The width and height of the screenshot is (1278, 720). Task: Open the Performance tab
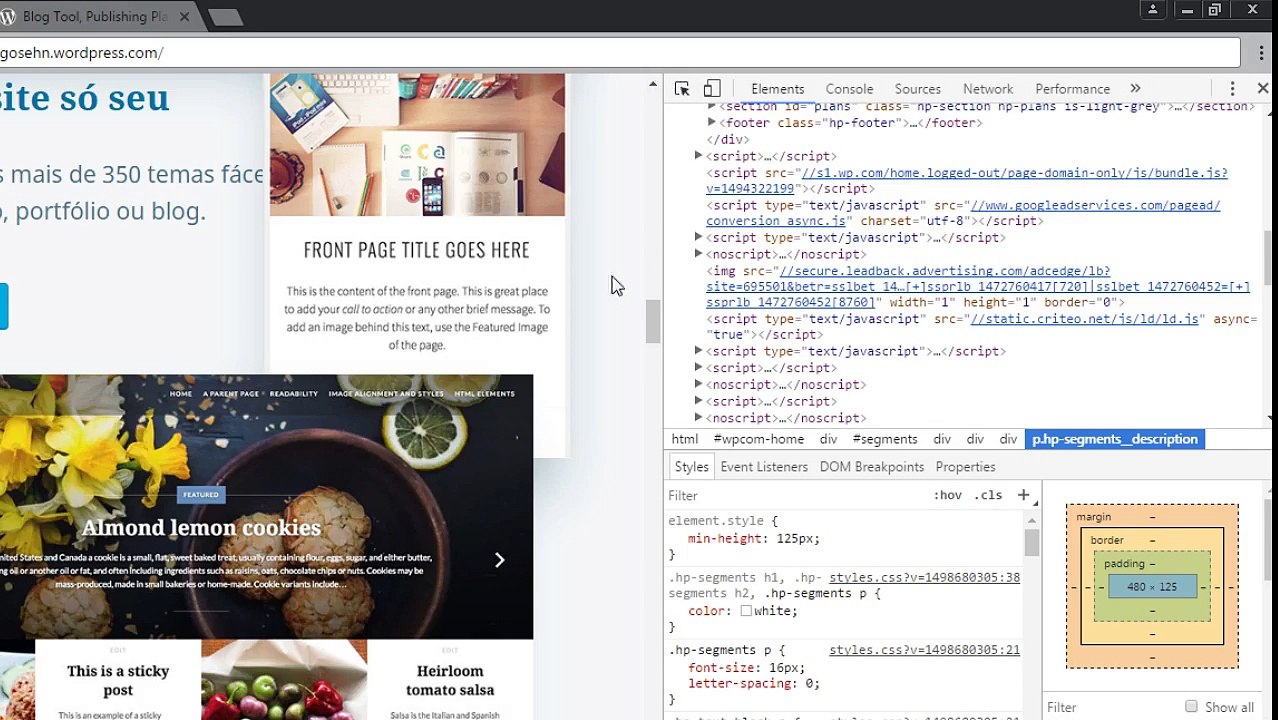(x=1072, y=89)
